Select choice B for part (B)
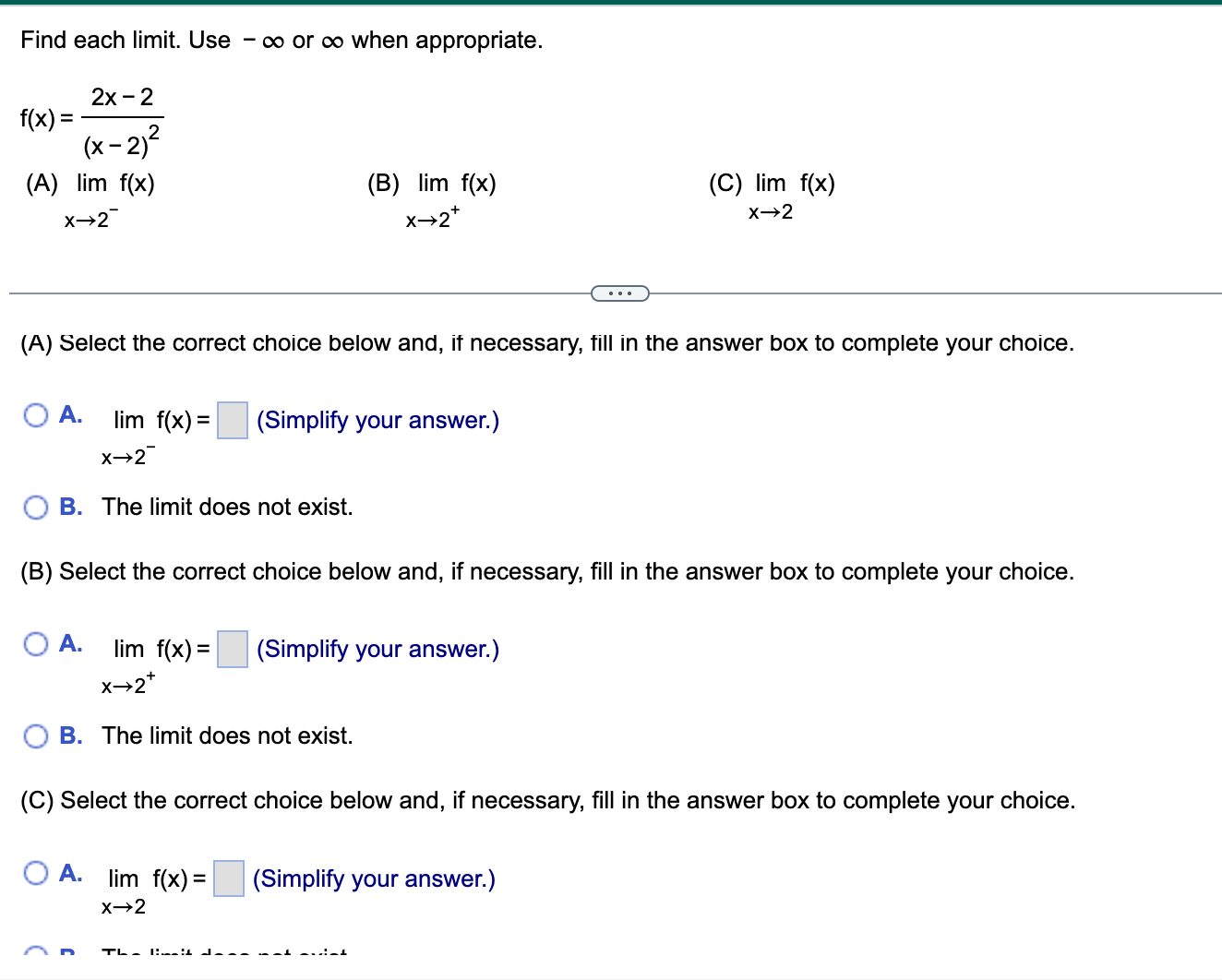Viewport: 1222px width, 980px height. 36,735
